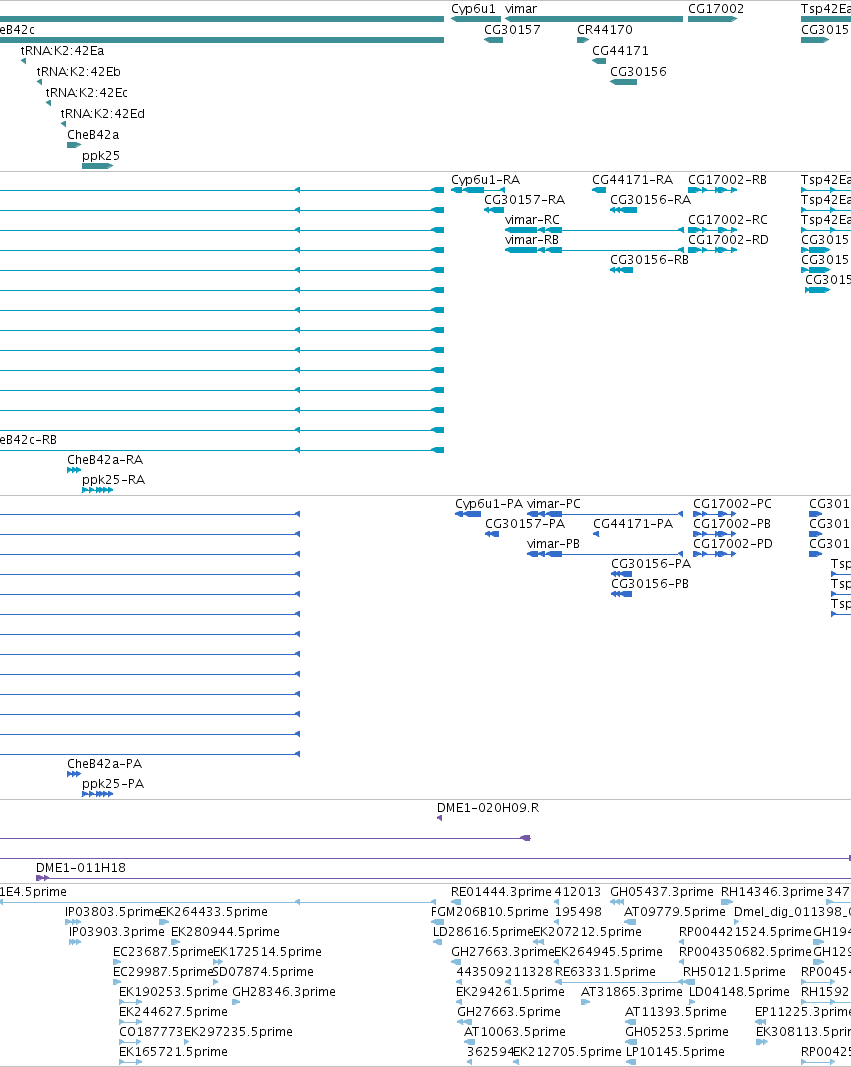Click the RE01444.3prime EST label
851x1067 pixels.
[x=501, y=892]
